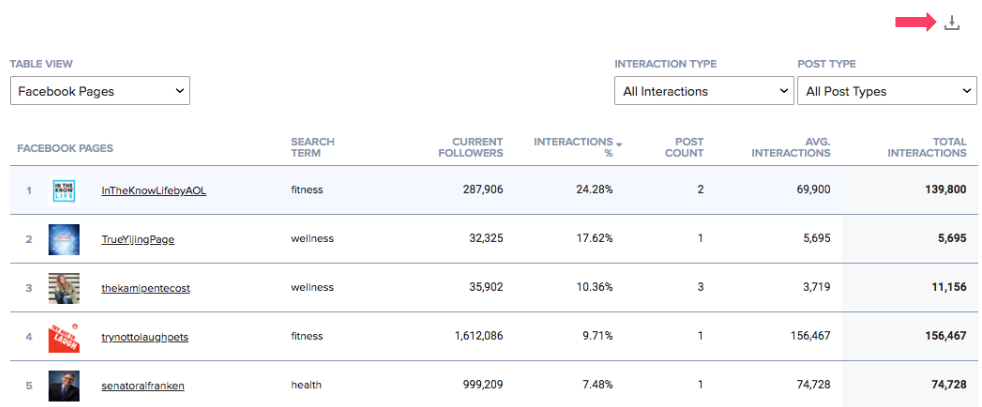This screenshot has height=407, width=982.
Task: Sort by Post Count column header
Action: coord(684,147)
